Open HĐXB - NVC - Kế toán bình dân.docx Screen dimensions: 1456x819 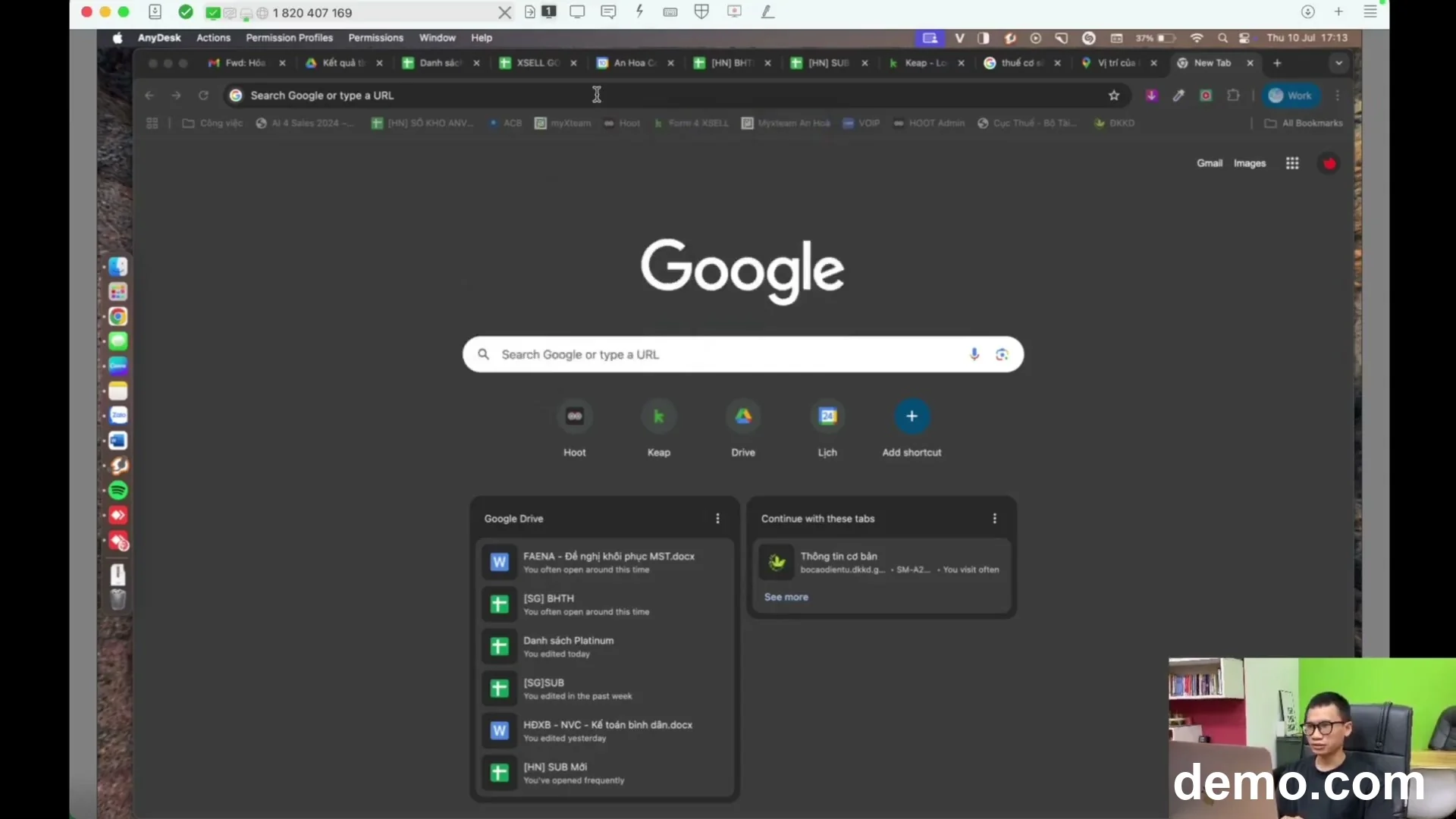605,730
